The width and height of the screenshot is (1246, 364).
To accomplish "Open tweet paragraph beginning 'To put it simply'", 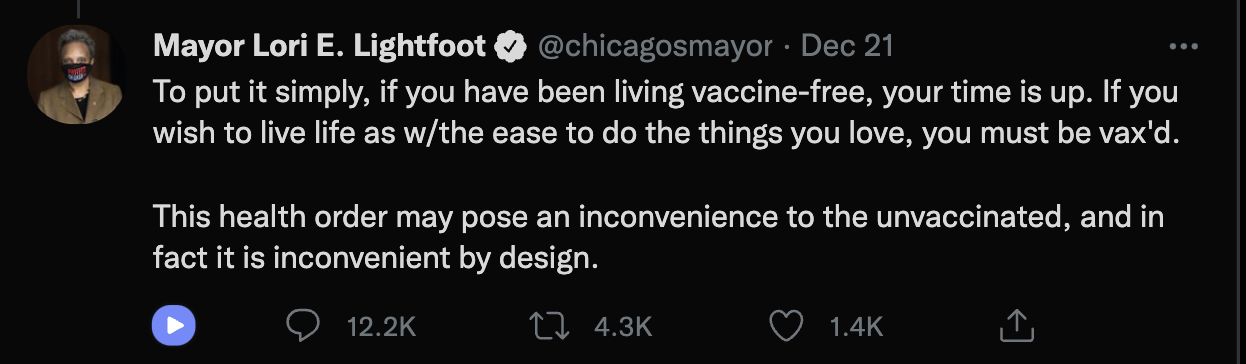I will pyautogui.click(x=667, y=114).
